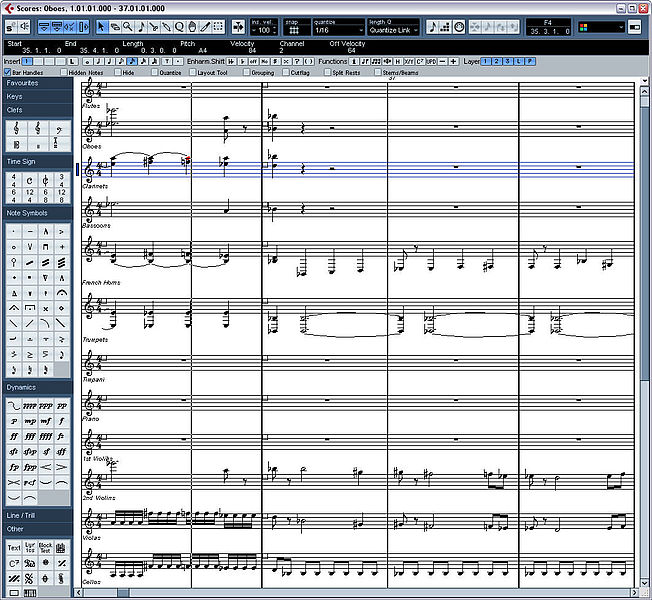Choose the mezzo-forte (mf) dynamic symbol
Viewport: 652px width, 600px height.
[x=45, y=421]
